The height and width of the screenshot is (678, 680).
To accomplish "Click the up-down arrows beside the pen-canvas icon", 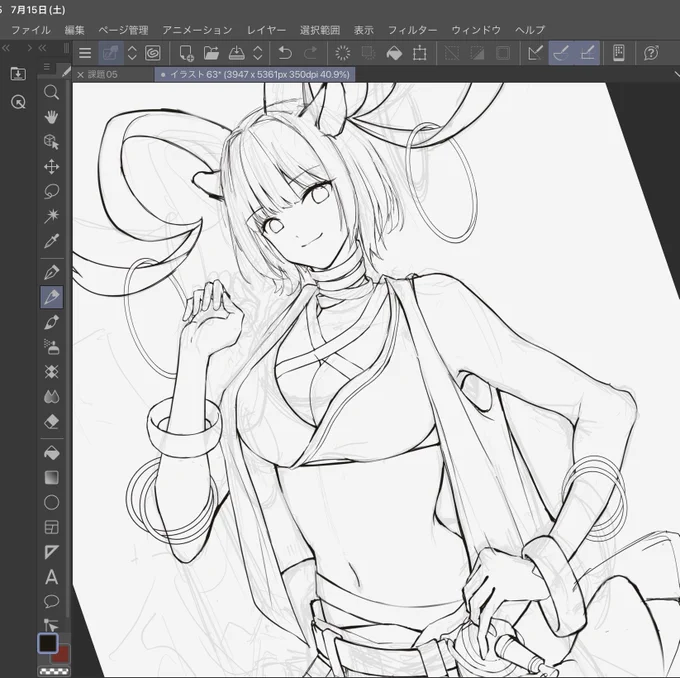I will (132, 53).
